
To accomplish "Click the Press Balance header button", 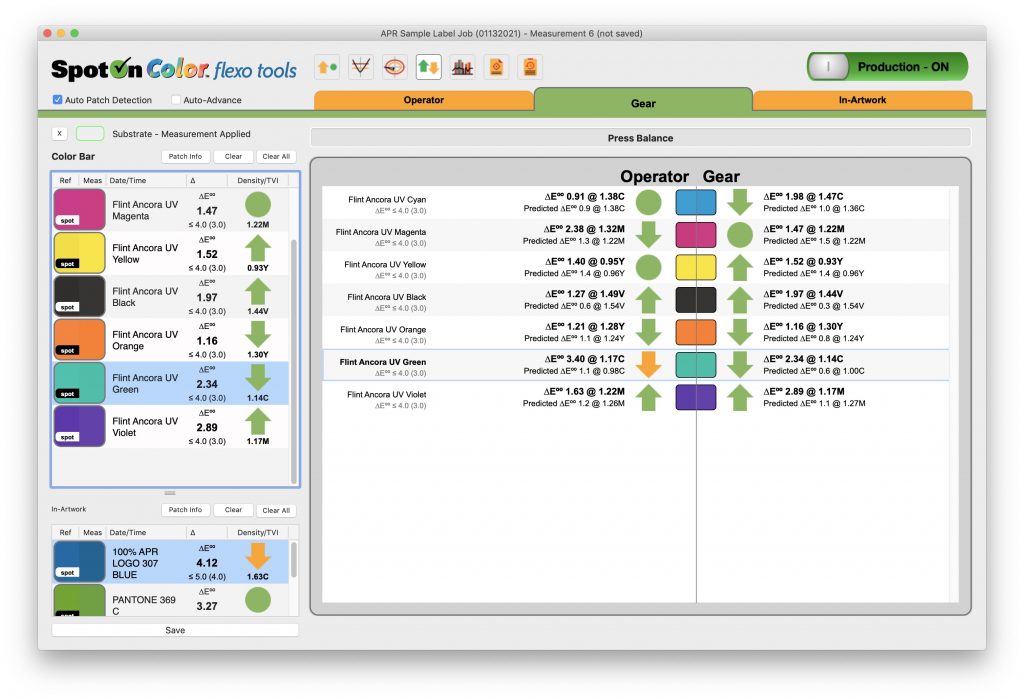I will tap(640, 138).
